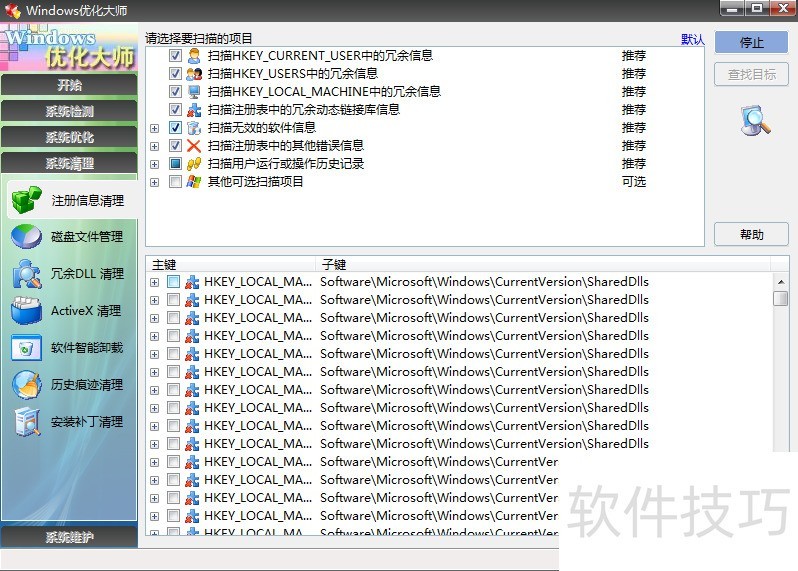Click the 帮助 button
This screenshot has height=571, width=798.
(x=752, y=235)
